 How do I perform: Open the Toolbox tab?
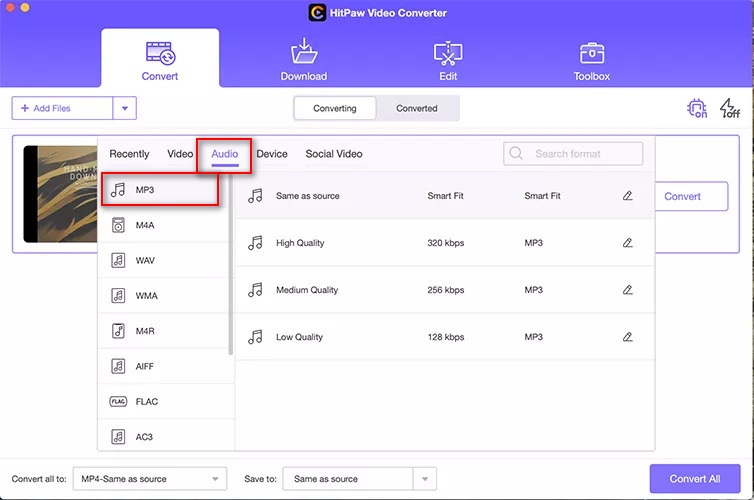(x=591, y=62)
